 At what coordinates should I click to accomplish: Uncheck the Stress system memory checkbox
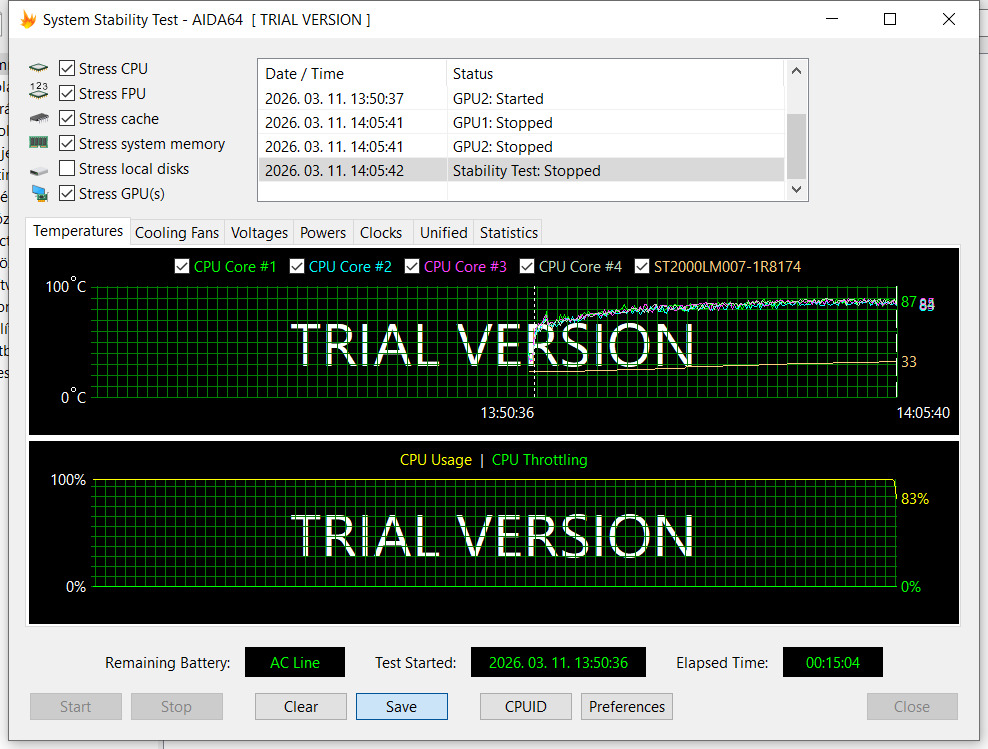click(67, 144)
